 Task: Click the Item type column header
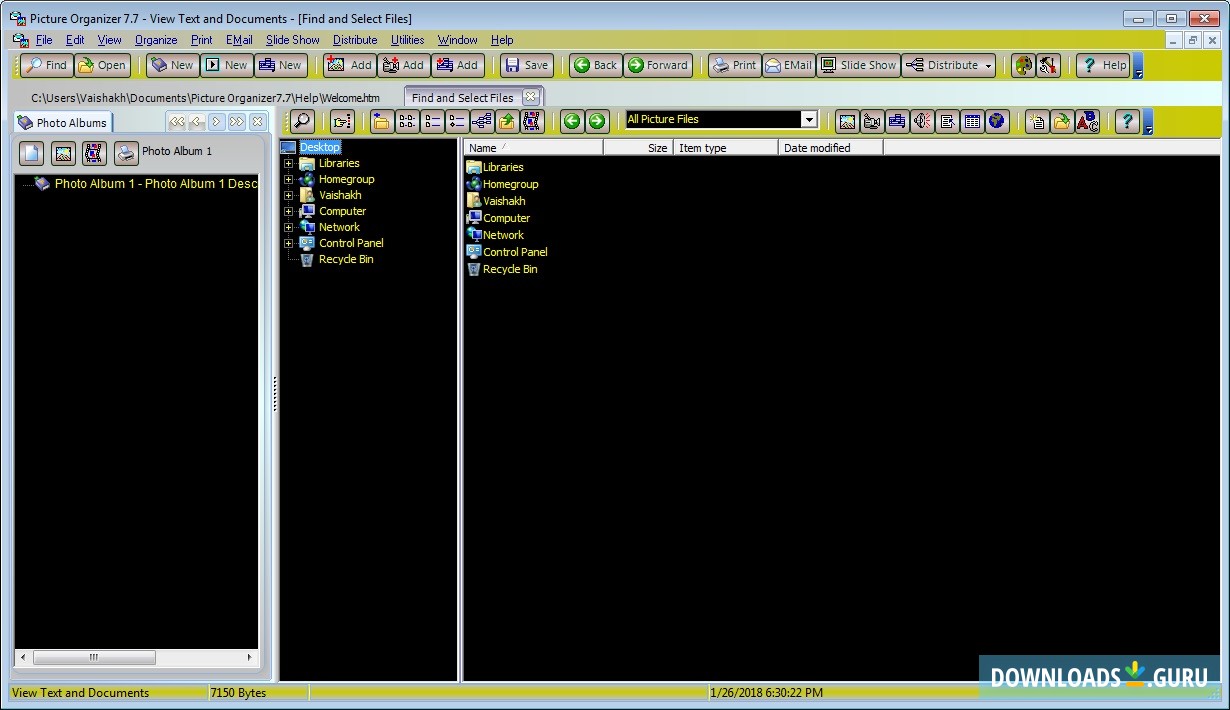725,147
